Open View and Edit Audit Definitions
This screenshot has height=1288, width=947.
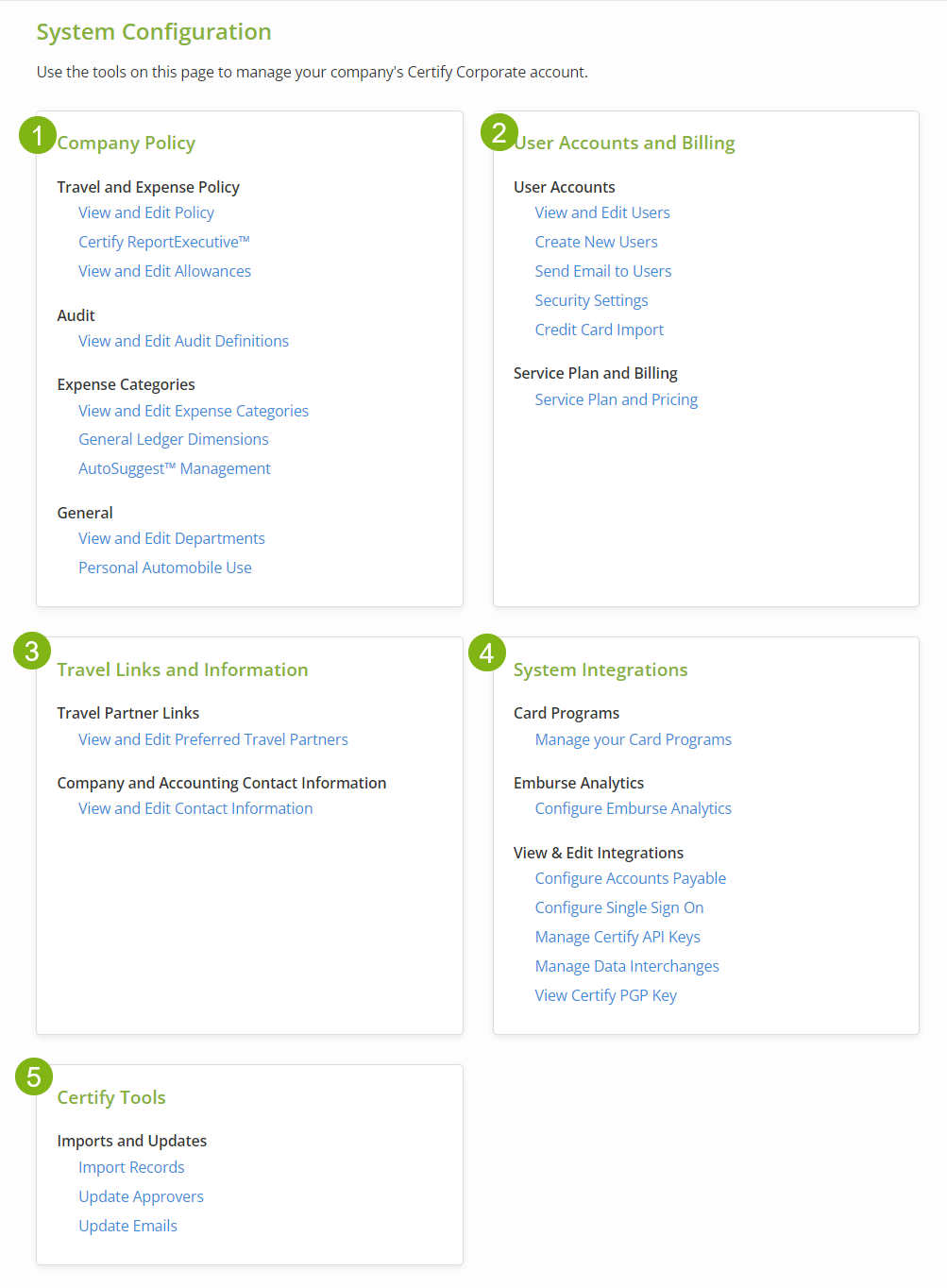(183, 341)
